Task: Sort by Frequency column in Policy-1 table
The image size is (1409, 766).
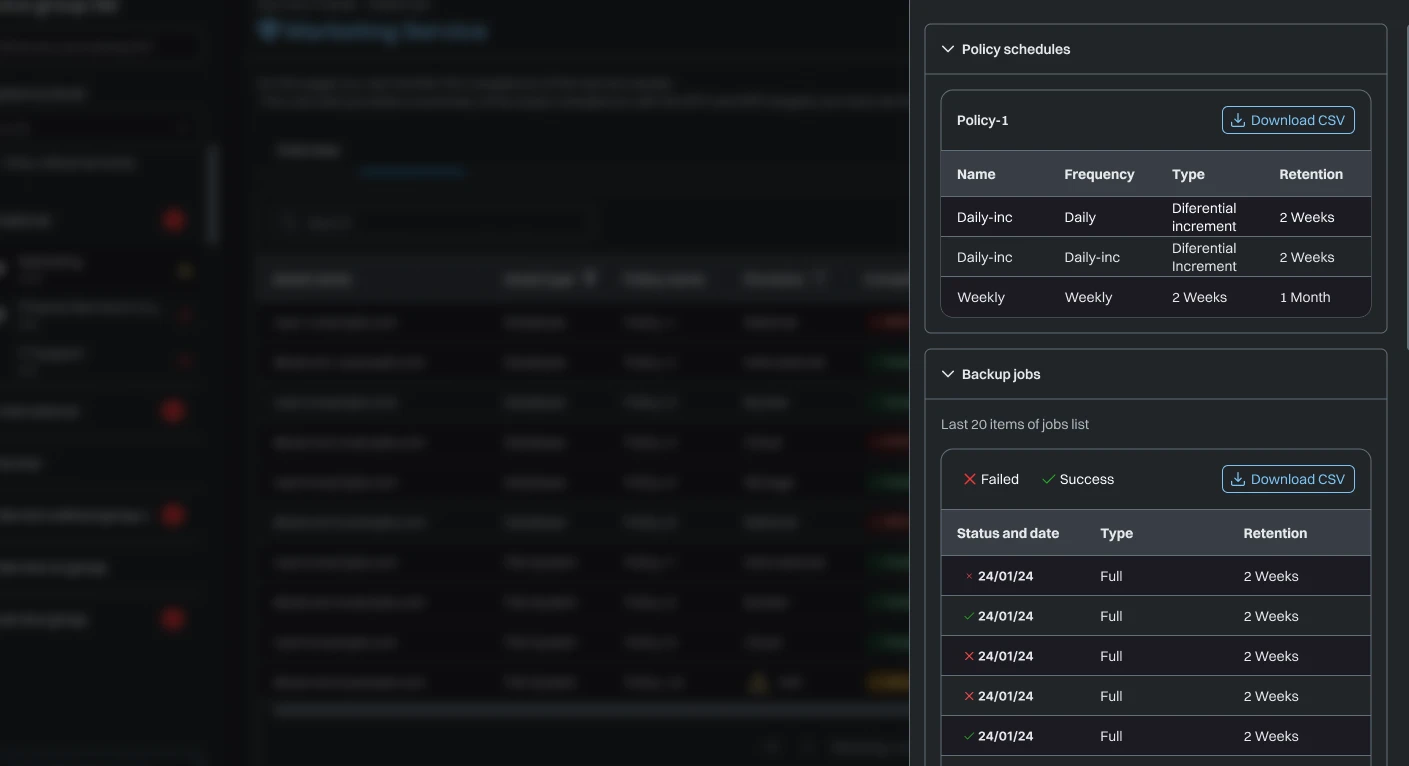Action: coord(1098,174)
